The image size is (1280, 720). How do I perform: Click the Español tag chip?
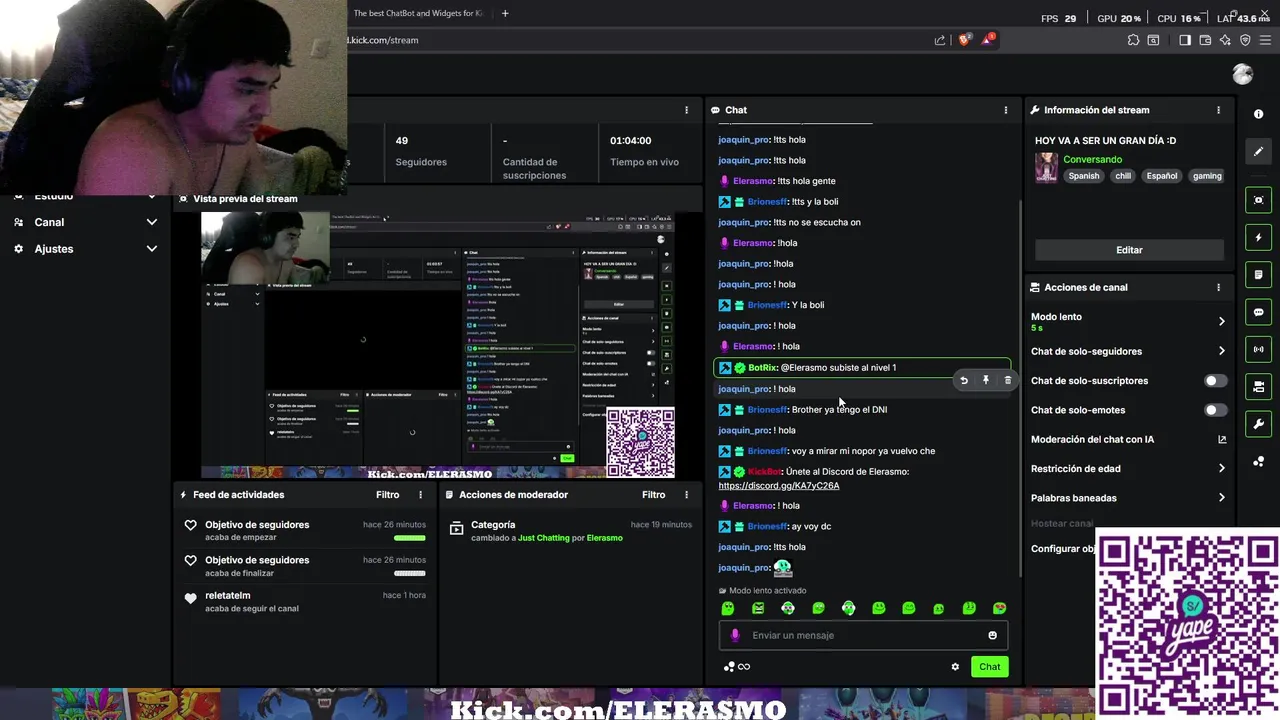(x=1162, y=176)
